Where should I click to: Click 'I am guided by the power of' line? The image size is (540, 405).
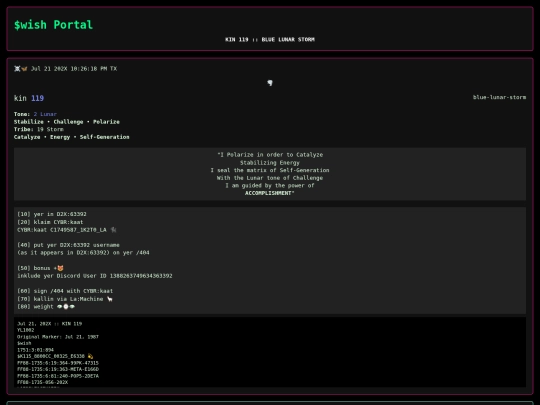270,185
